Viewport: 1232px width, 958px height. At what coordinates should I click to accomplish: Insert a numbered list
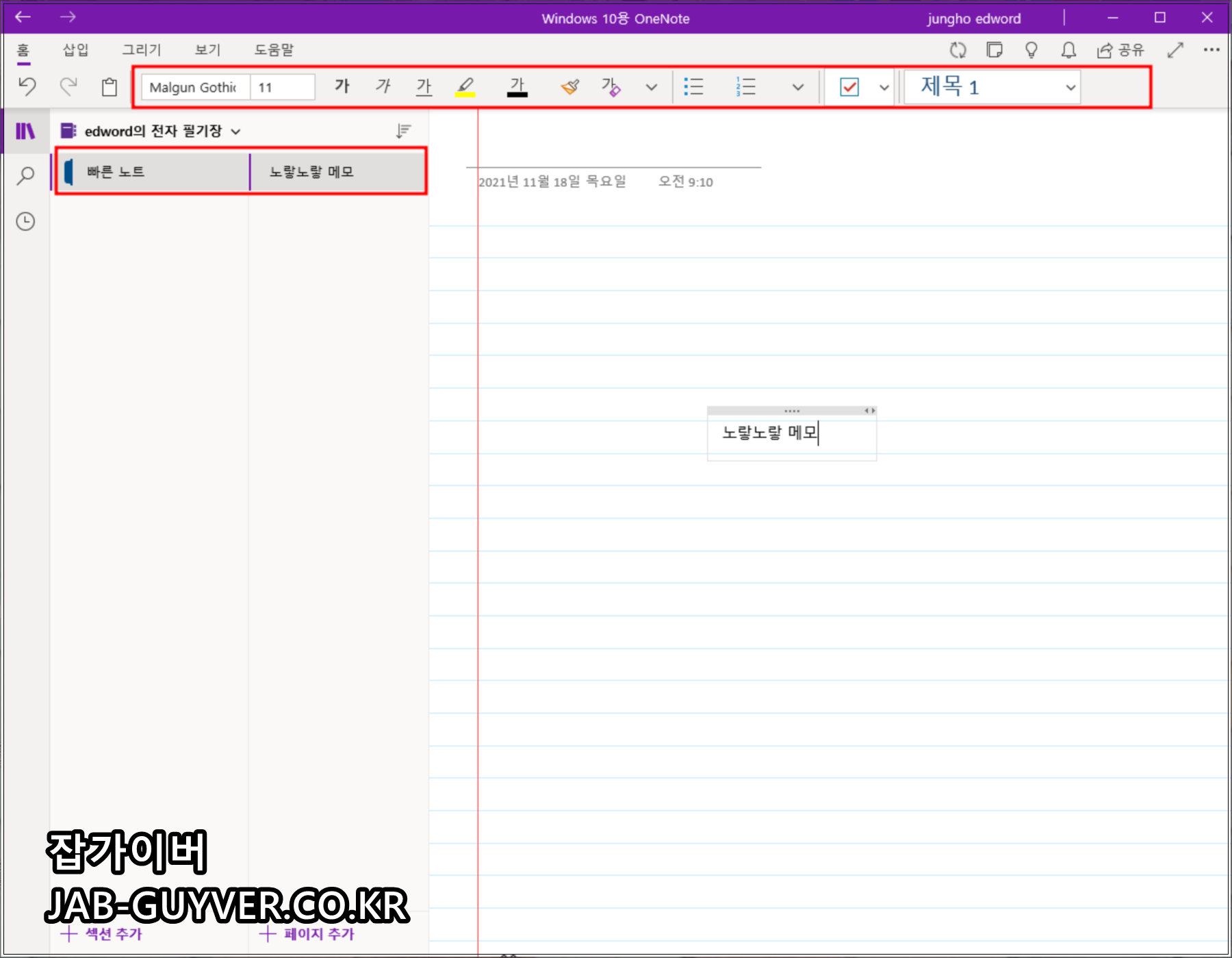tap(745, 87)
